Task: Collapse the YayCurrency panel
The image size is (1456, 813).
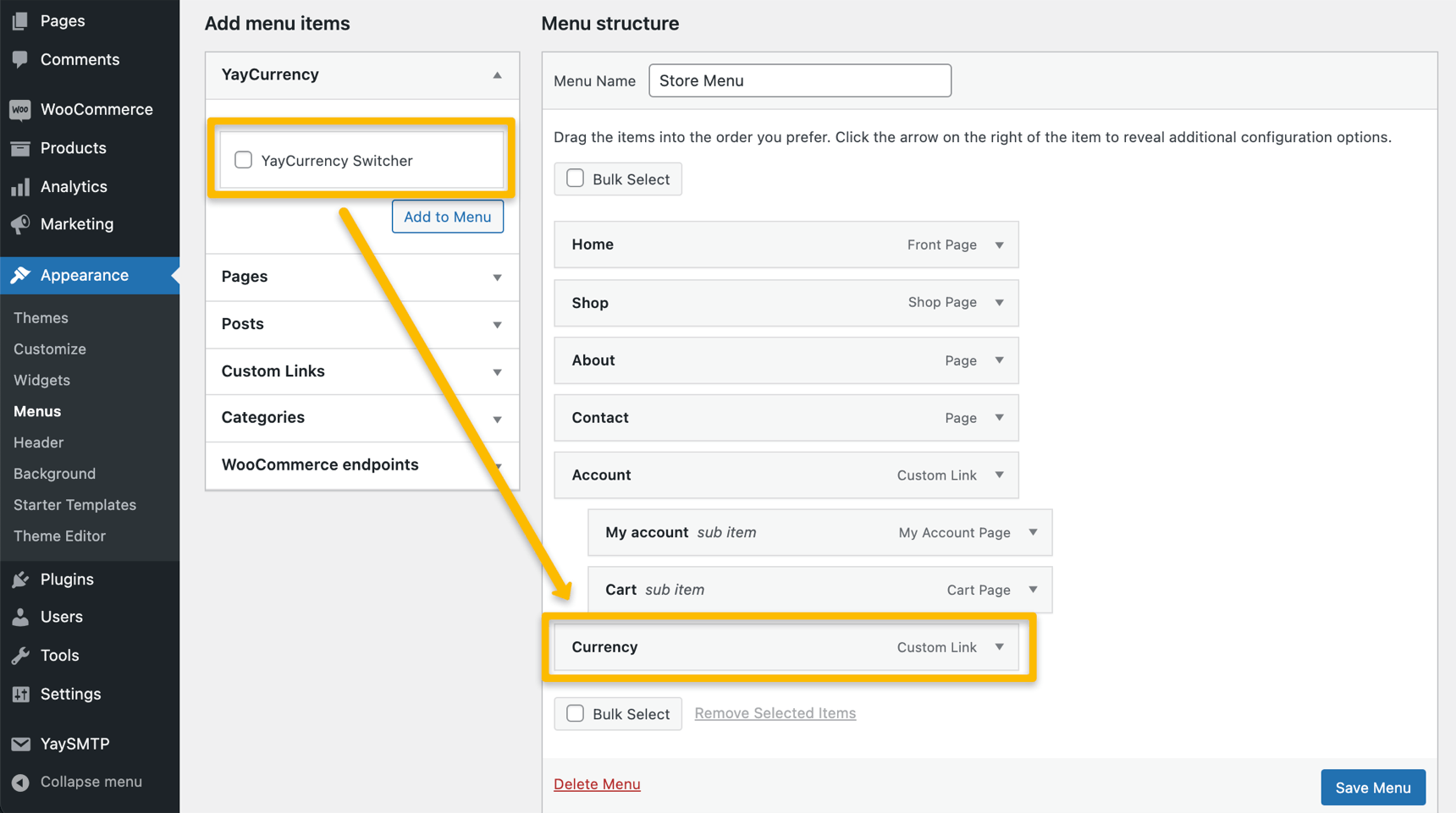Action: tap(497, 74)
